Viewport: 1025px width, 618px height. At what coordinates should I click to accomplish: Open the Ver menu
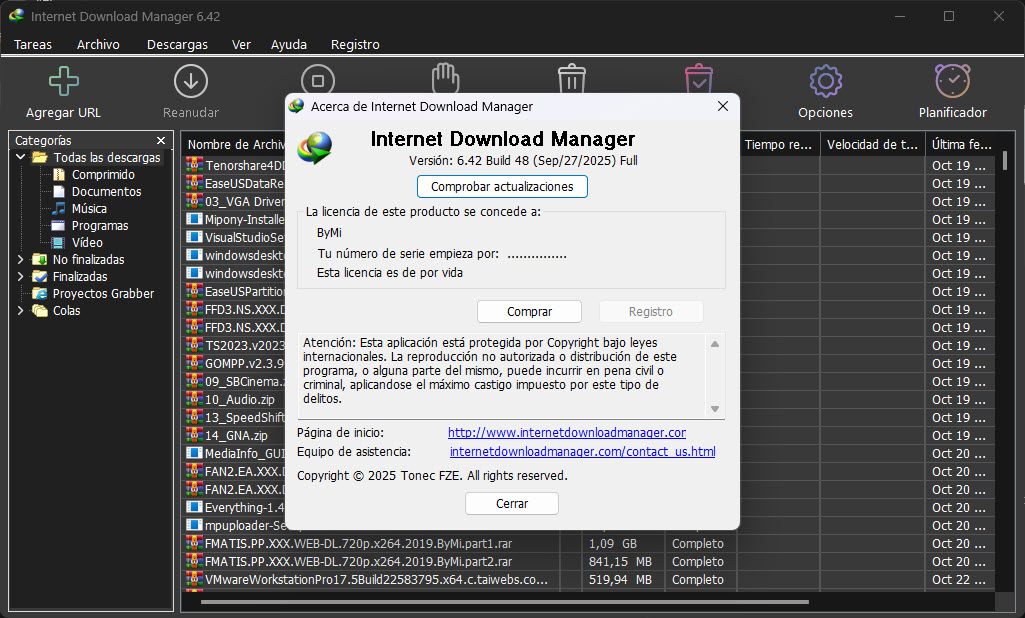tap(241, 44)
